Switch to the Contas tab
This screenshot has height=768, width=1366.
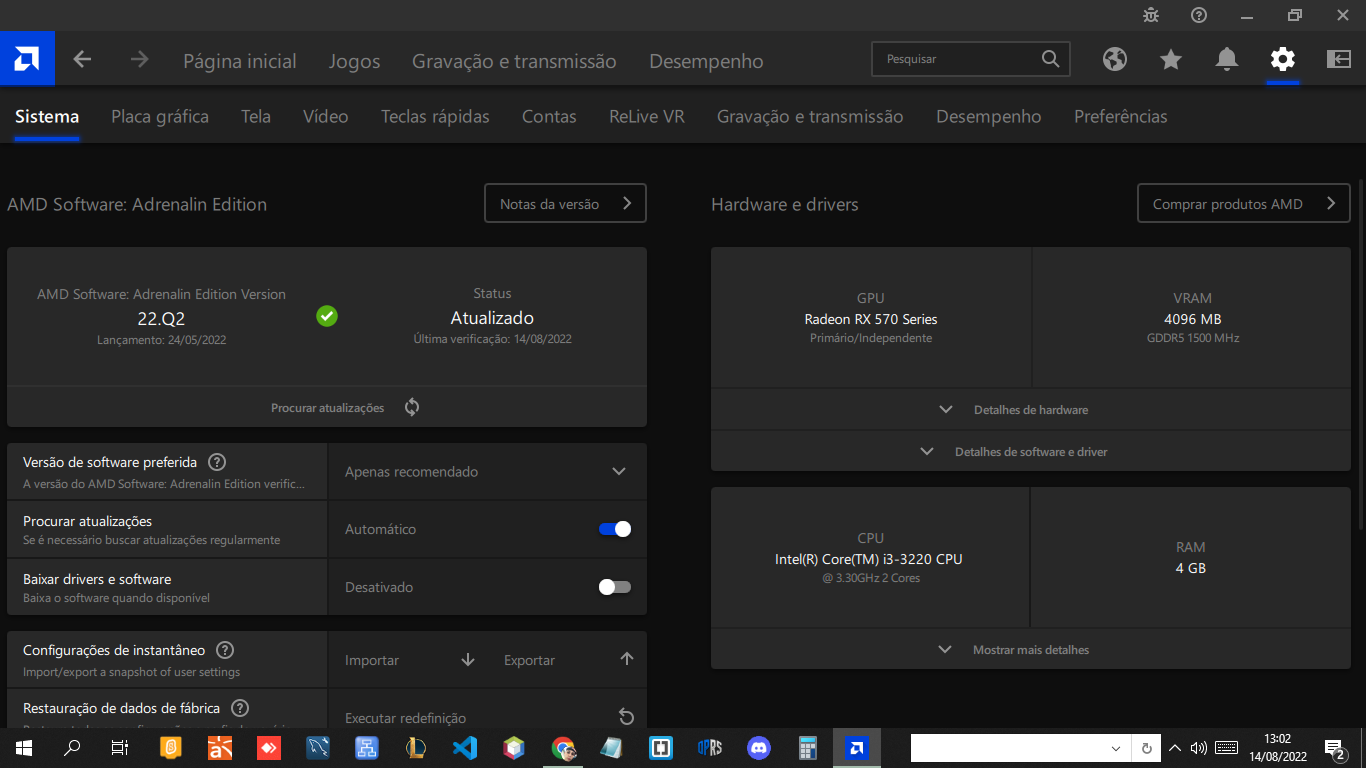tap(549, 116)
